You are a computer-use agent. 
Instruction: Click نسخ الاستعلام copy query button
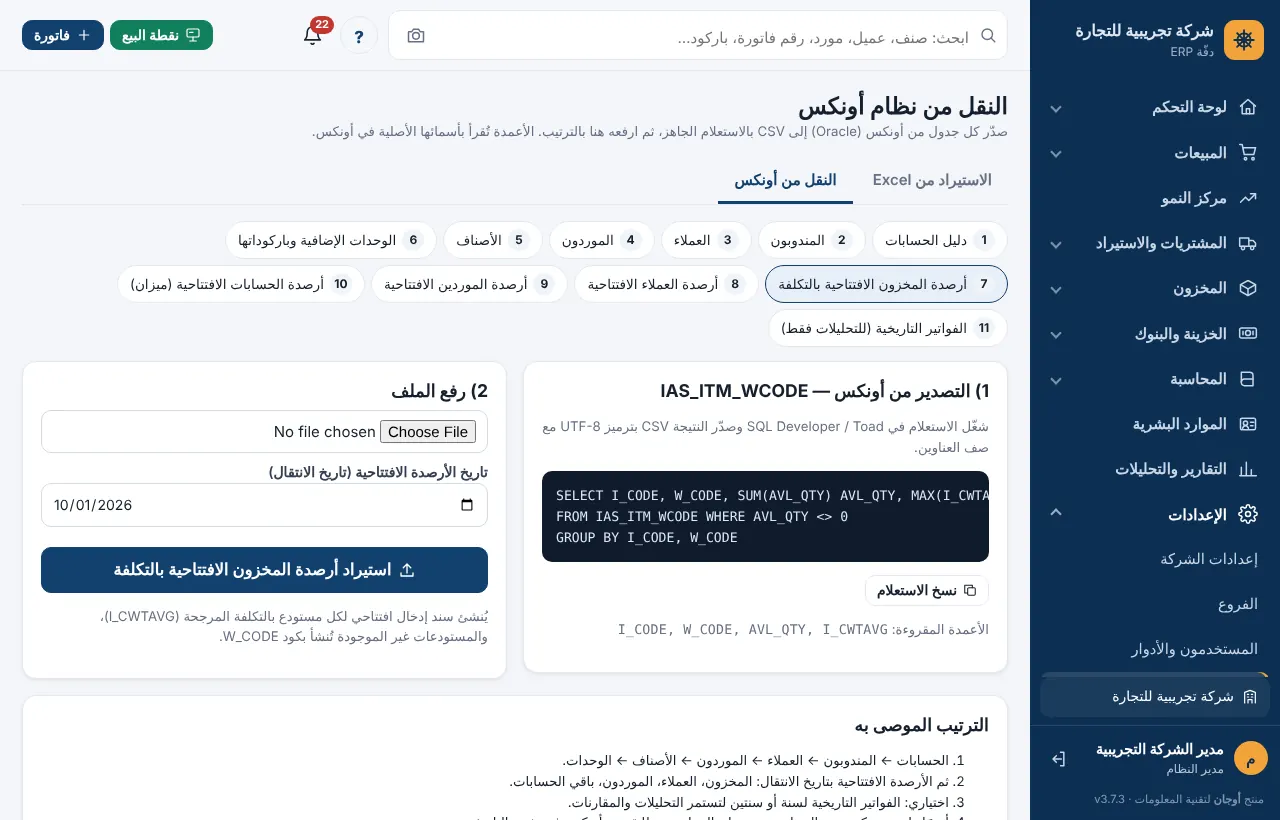(927, 590)
